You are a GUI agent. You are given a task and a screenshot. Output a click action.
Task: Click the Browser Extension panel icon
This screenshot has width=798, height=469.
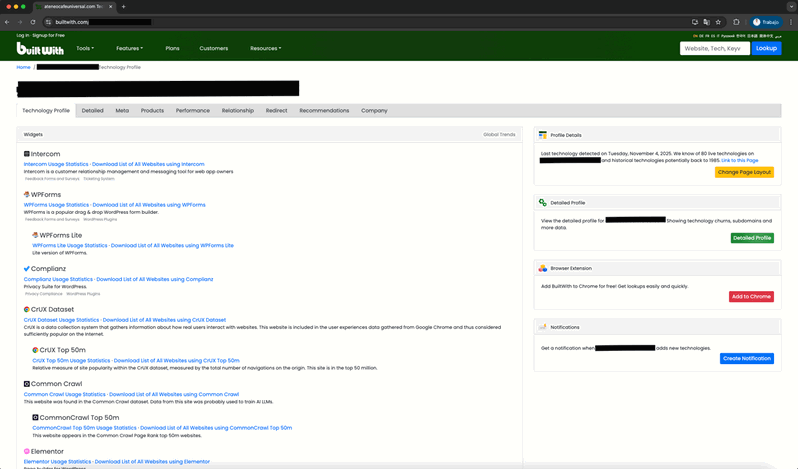tap(543, 268)
